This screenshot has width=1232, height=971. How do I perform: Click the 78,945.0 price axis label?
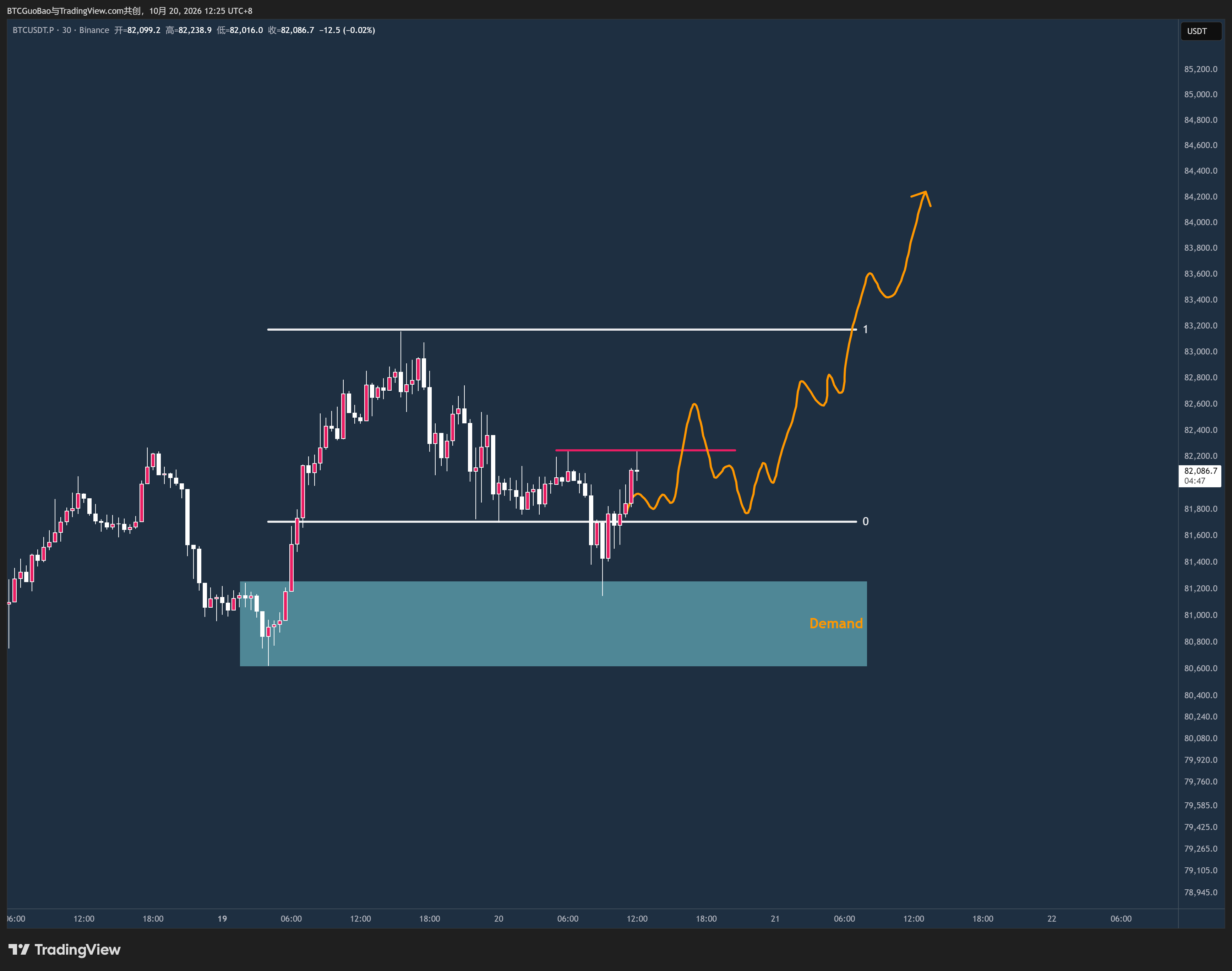pyautogui.click(x=1201, y=893)
